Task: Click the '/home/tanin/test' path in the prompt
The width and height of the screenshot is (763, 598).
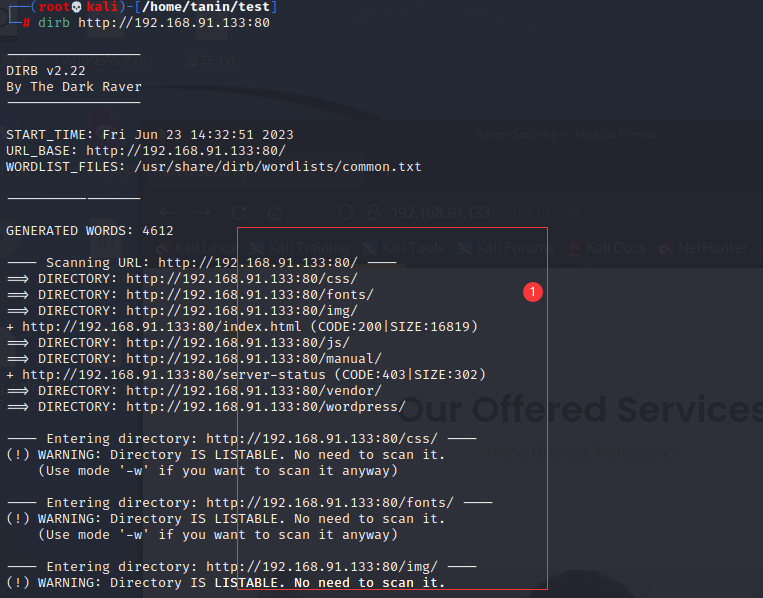Action: pos(205,6)
